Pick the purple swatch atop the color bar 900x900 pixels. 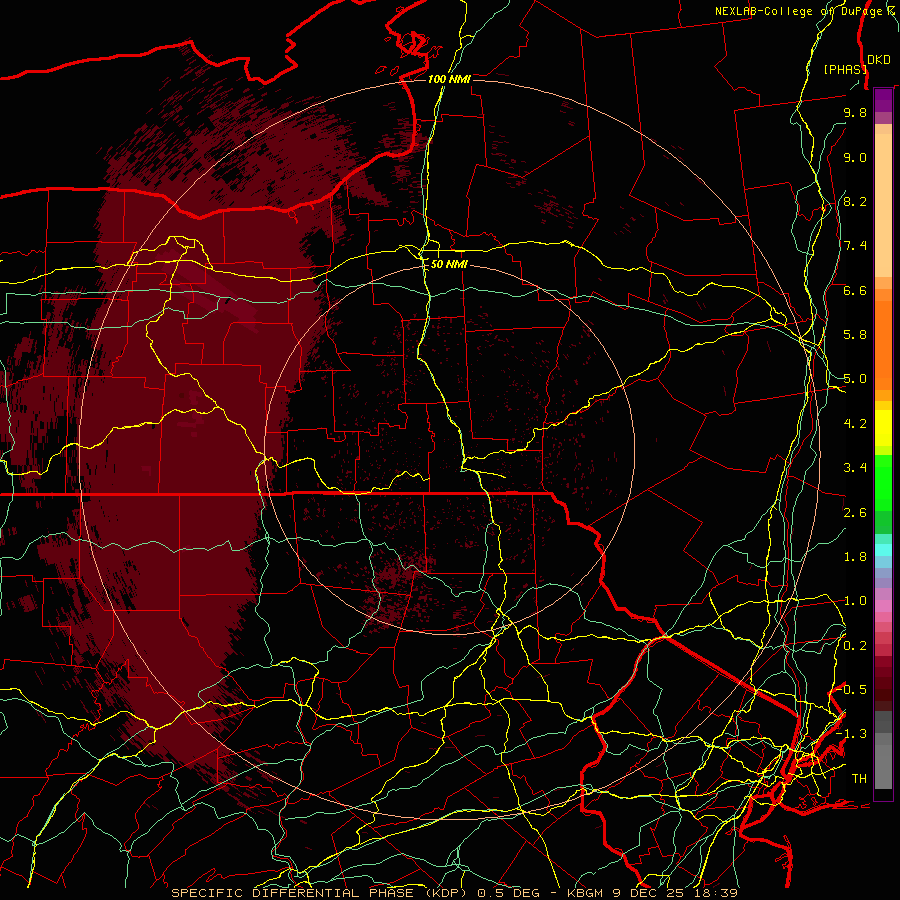883,99
